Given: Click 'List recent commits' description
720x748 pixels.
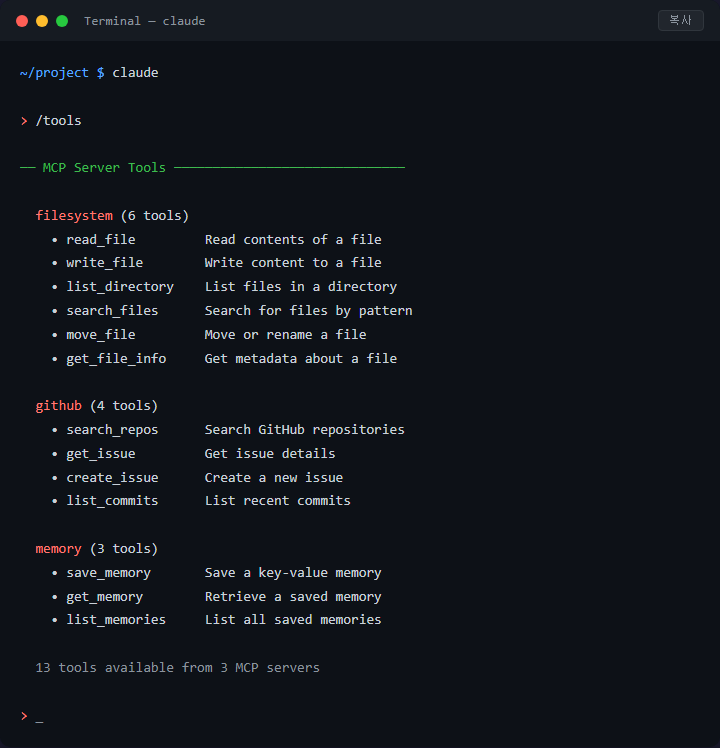Looking at the screenshot, I should tap(278, 501).
